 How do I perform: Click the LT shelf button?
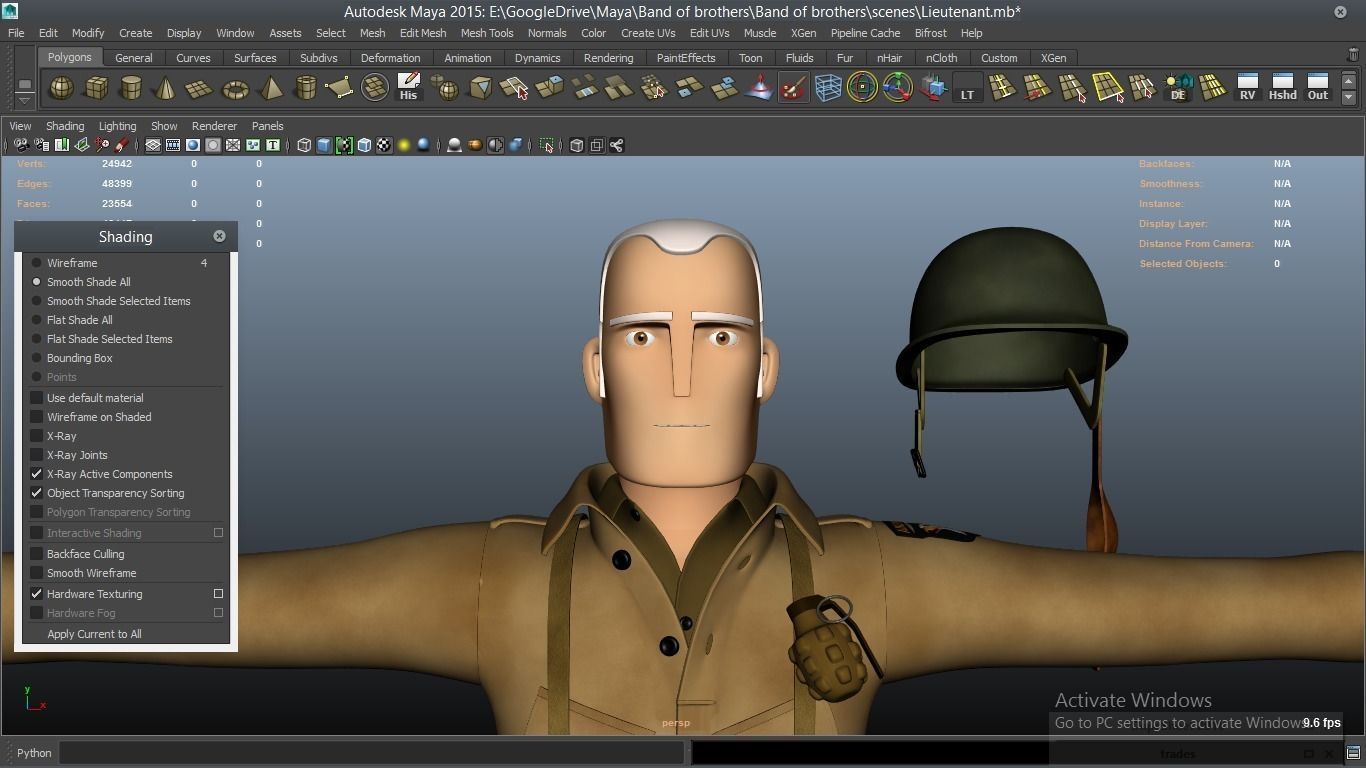967,88
